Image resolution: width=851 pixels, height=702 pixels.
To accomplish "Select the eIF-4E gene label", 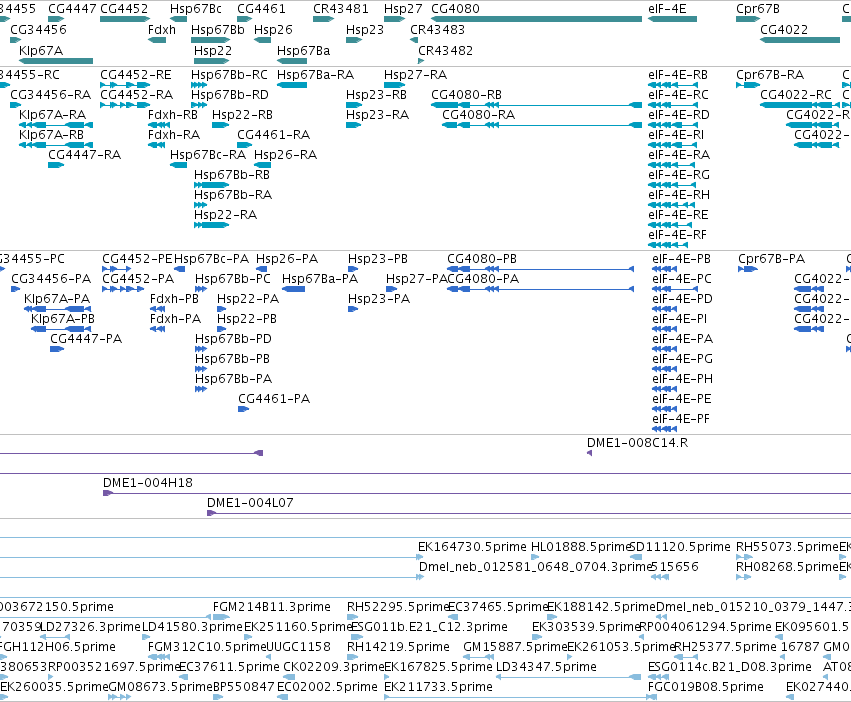I will [x=667, y=9].
